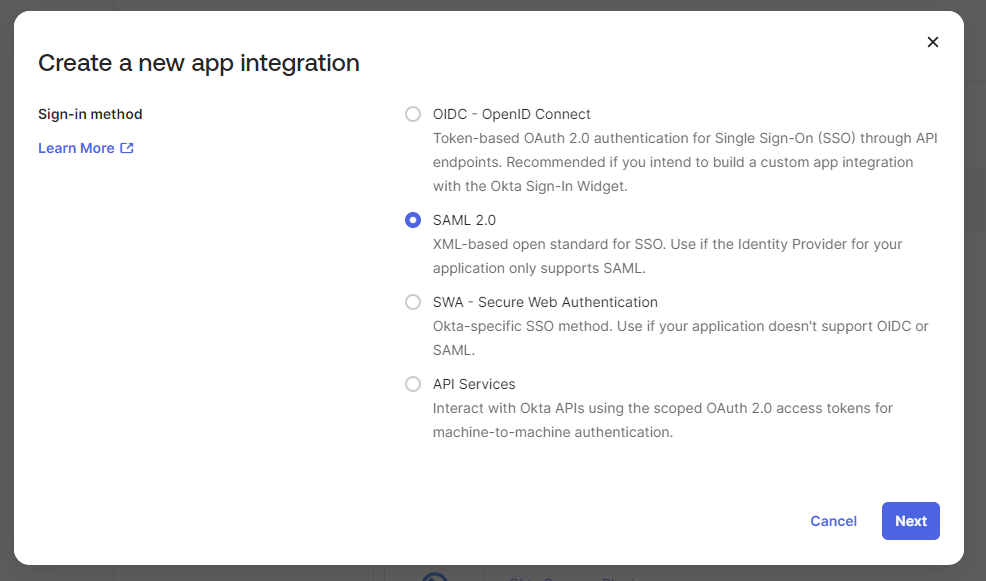Screen dimensions: 986x581
Task: Click the XML-based open standard description
Action: tap(667, 244)
